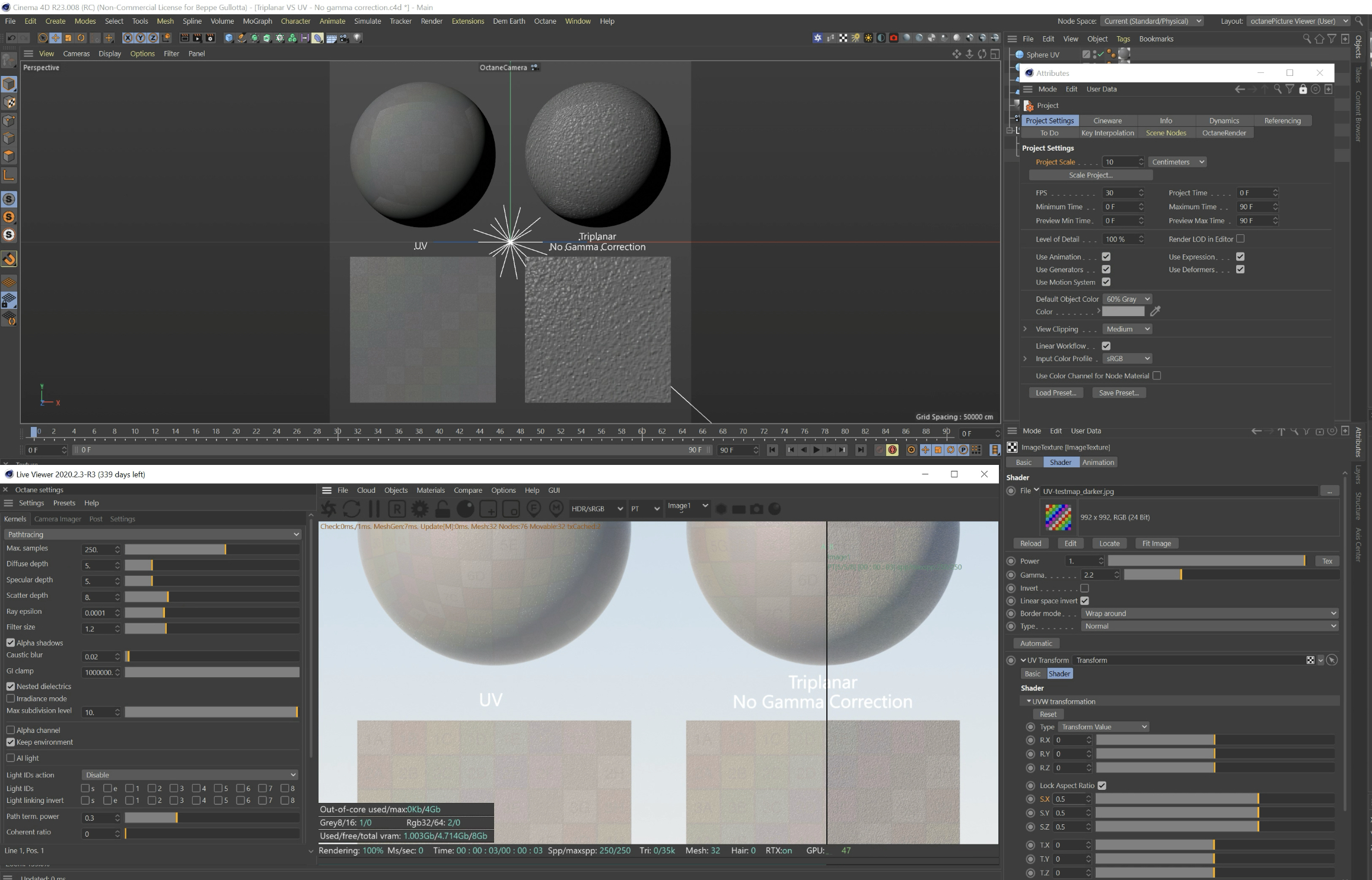Enable the Alpha channel checkbox
The image size is (1372, 880).
click(x=11, y=730)
